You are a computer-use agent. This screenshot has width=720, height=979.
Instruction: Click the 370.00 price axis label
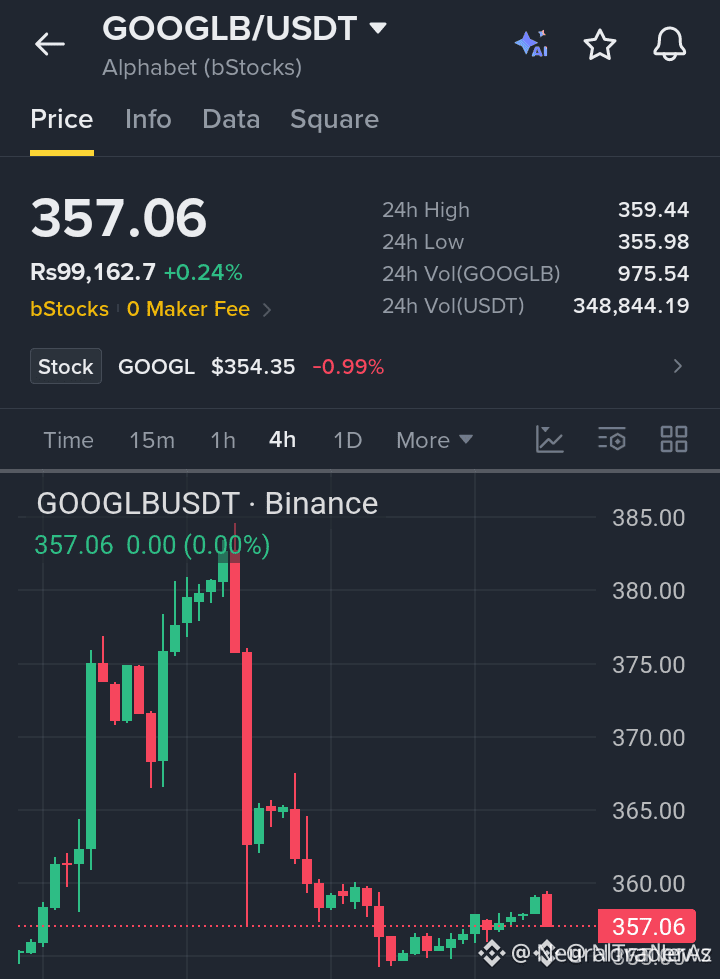(648, 737)
